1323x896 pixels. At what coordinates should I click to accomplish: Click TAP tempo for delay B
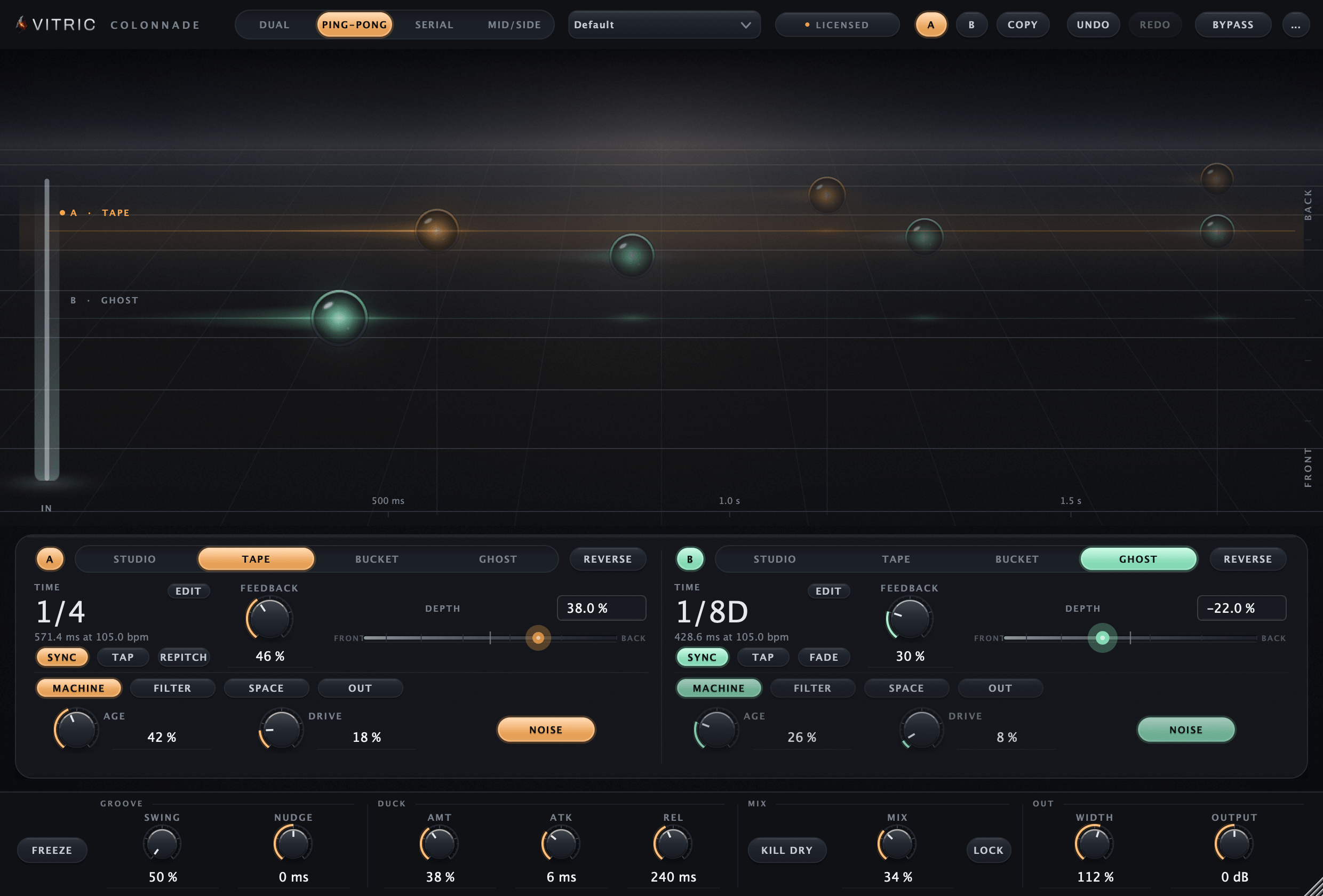tap(763, 657)
